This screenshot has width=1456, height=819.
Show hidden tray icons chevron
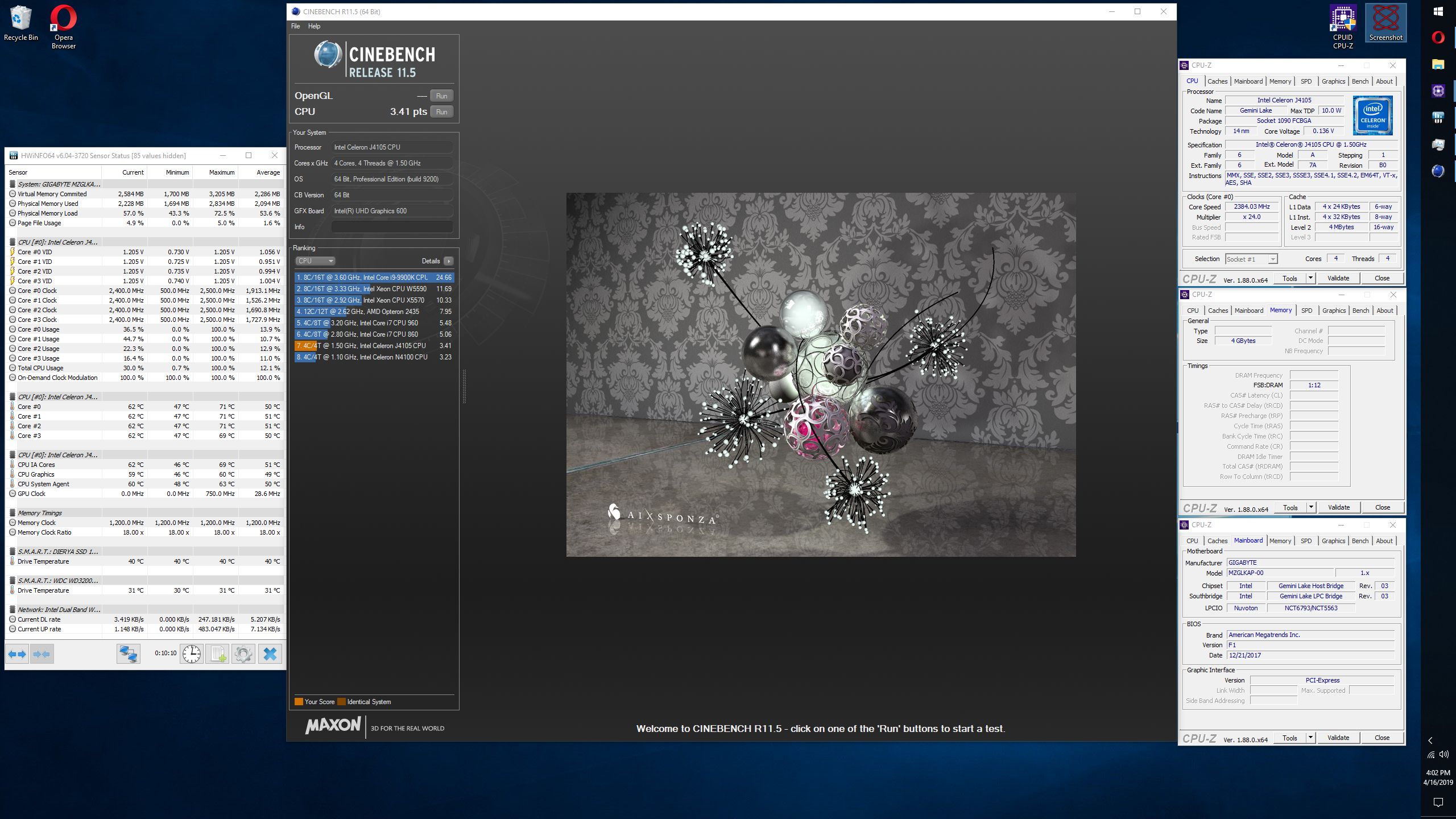pyautogui.click(x=1431, y=740)
